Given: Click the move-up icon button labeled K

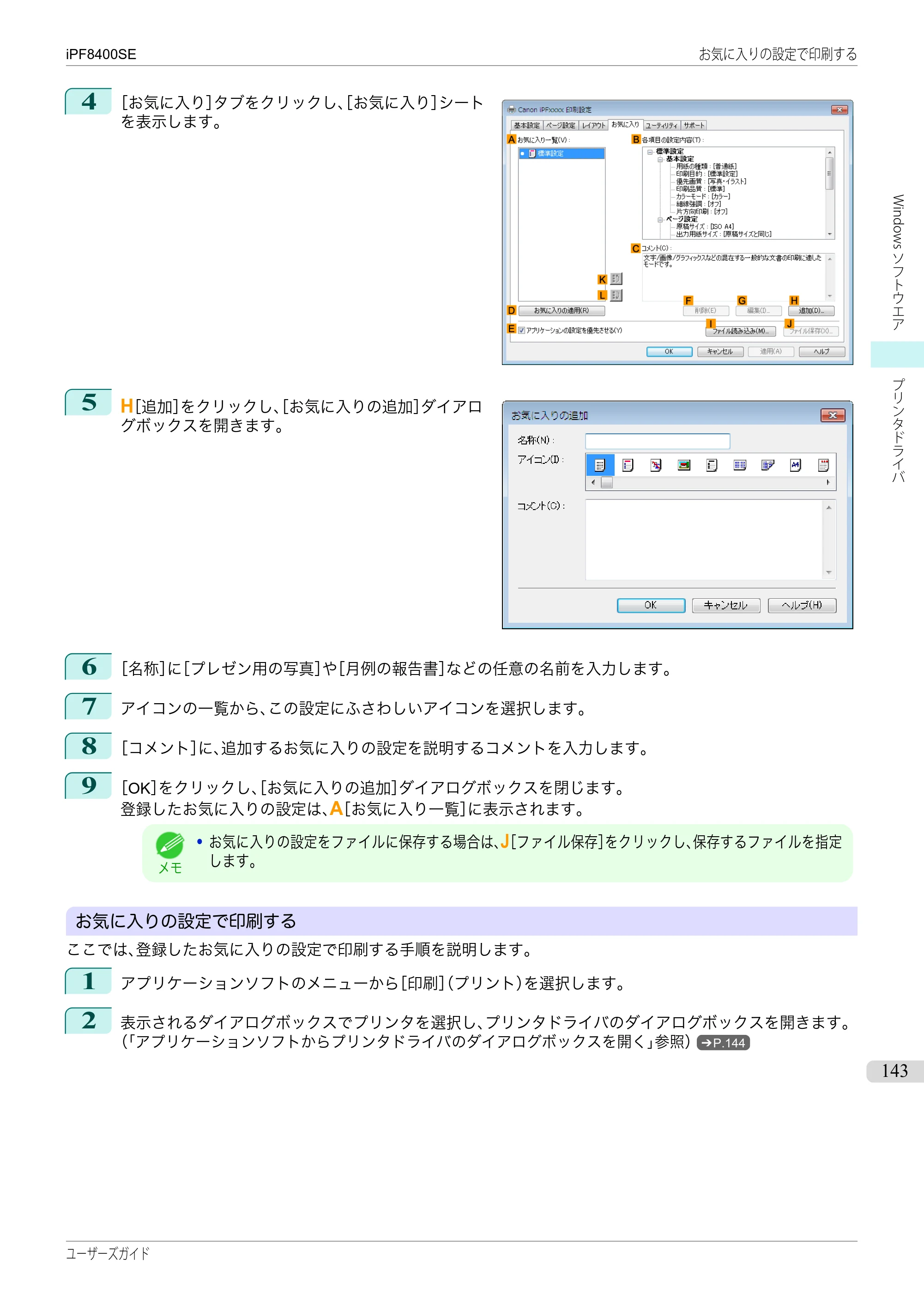Looking at the screenshot, I should tap(616, 279).
